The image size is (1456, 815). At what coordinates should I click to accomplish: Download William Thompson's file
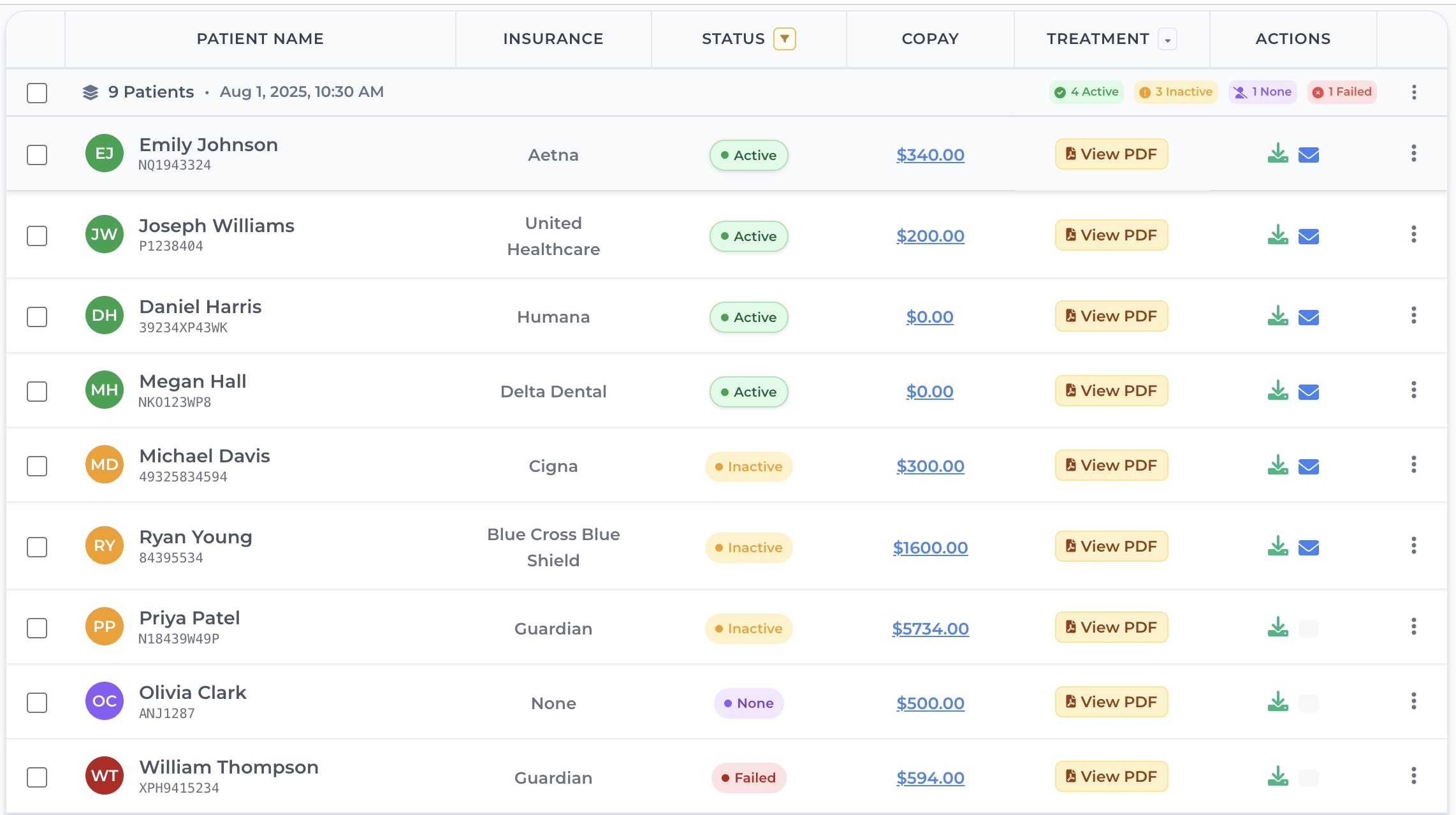point(1277,776)
